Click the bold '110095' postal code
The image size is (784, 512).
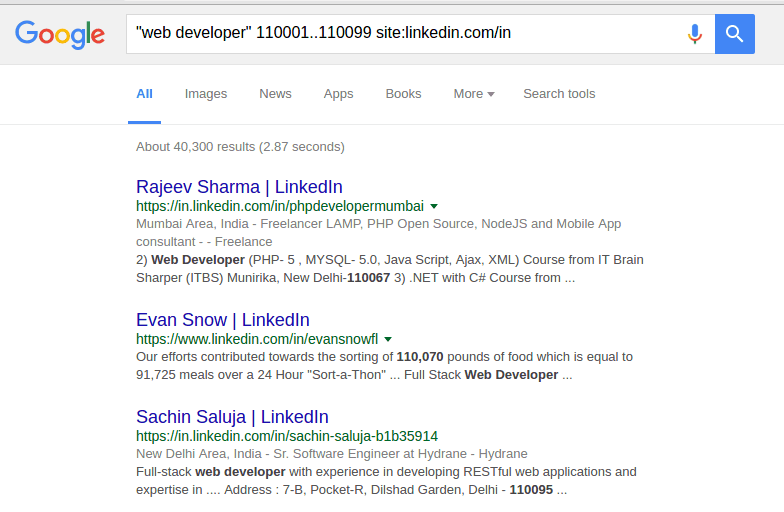click(531, 490)
